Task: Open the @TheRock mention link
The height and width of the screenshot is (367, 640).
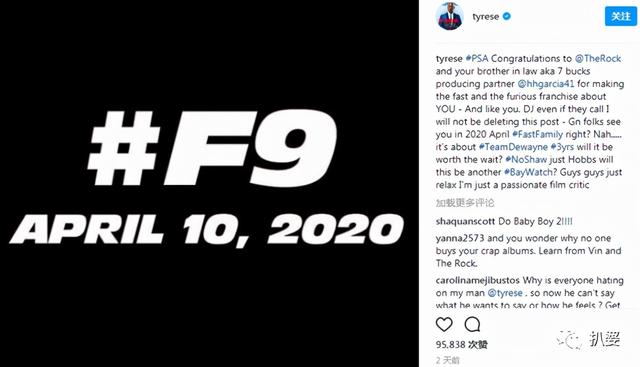Action: 598,58
